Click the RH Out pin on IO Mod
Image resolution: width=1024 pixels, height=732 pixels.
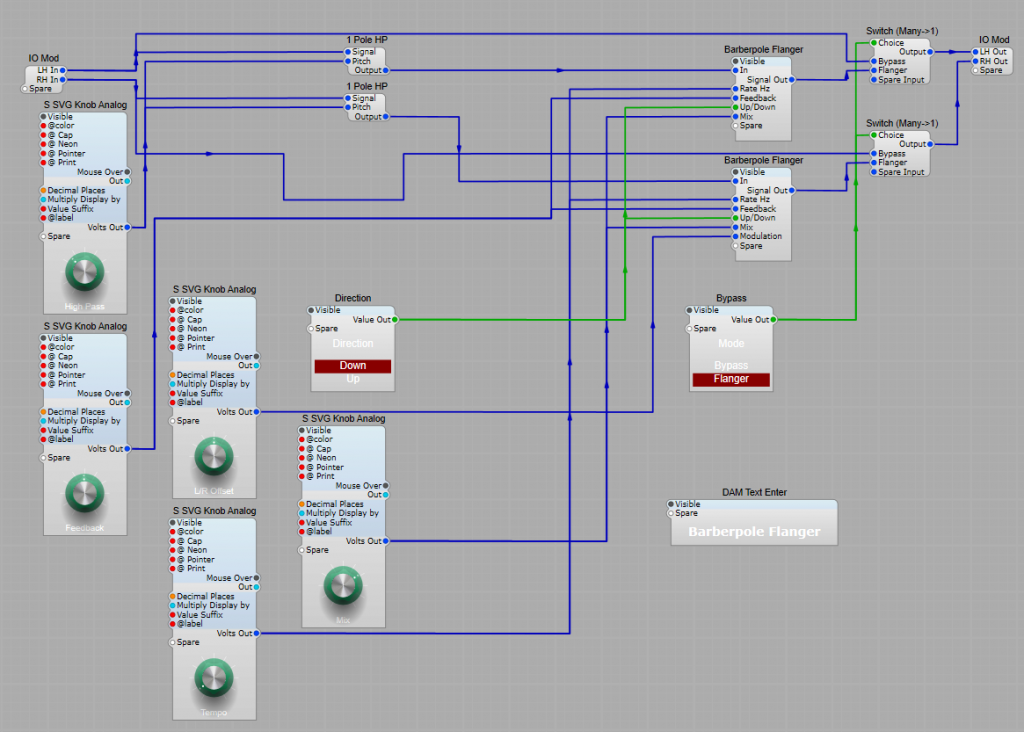pyautogui.click(x=977, y=61)
